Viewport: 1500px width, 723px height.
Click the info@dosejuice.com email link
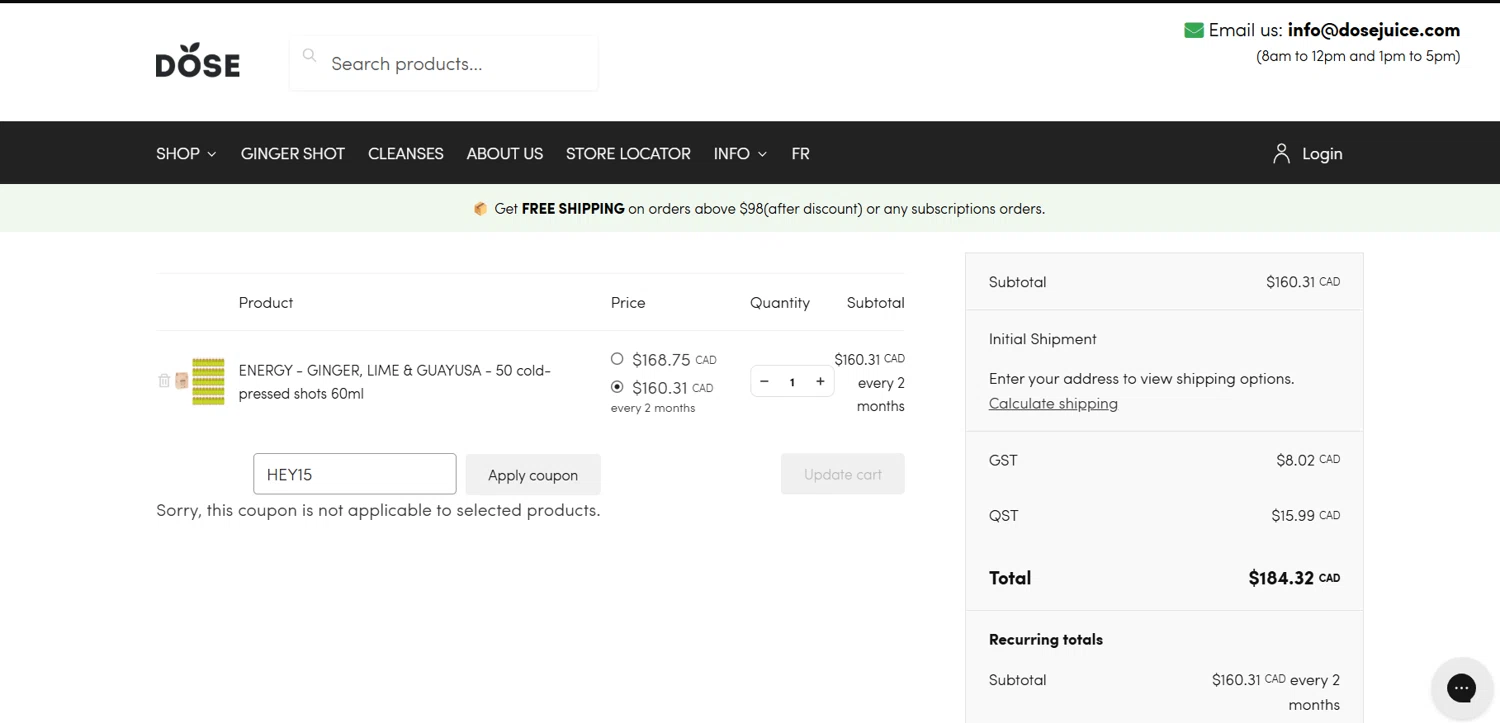tap(1374, 30)
